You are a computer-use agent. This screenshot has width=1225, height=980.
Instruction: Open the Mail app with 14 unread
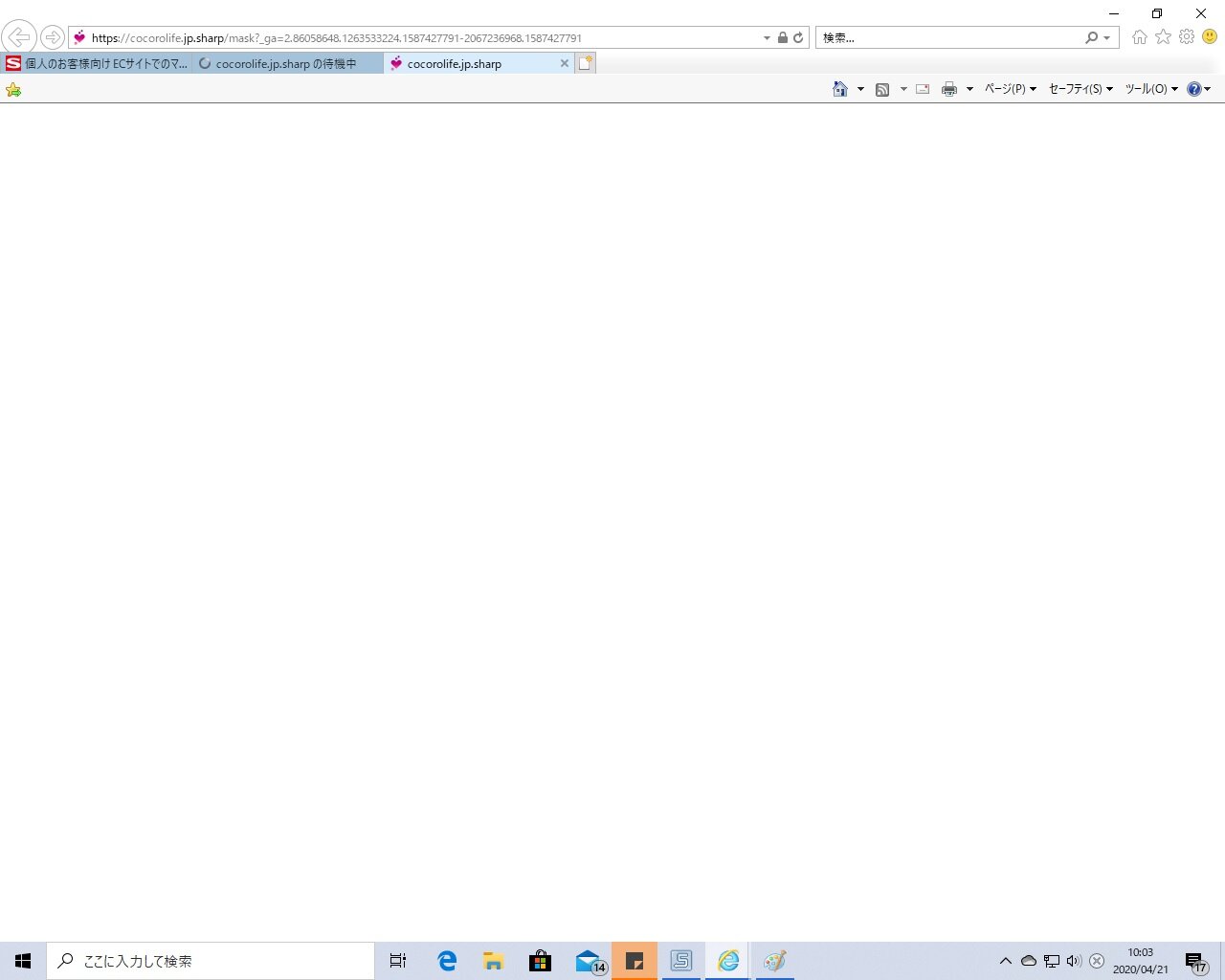(x=590, y=961)
